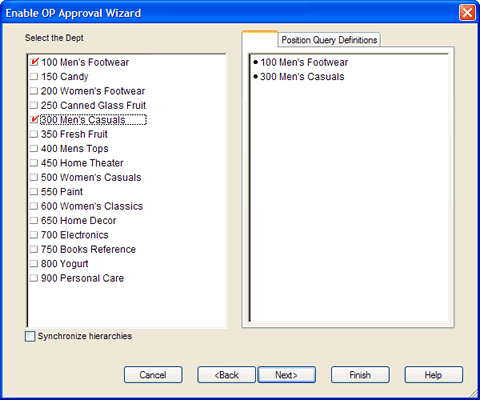
Task: Enable the Synchronize hierarchies checkbox
Action: click(30, 336)
